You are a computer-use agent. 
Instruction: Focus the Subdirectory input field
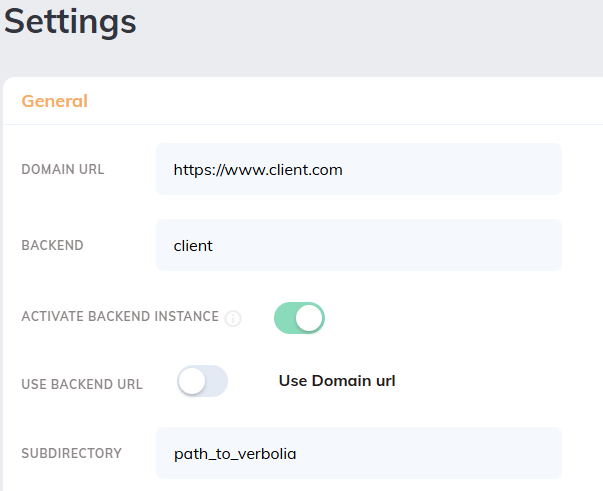click(358, 453)
